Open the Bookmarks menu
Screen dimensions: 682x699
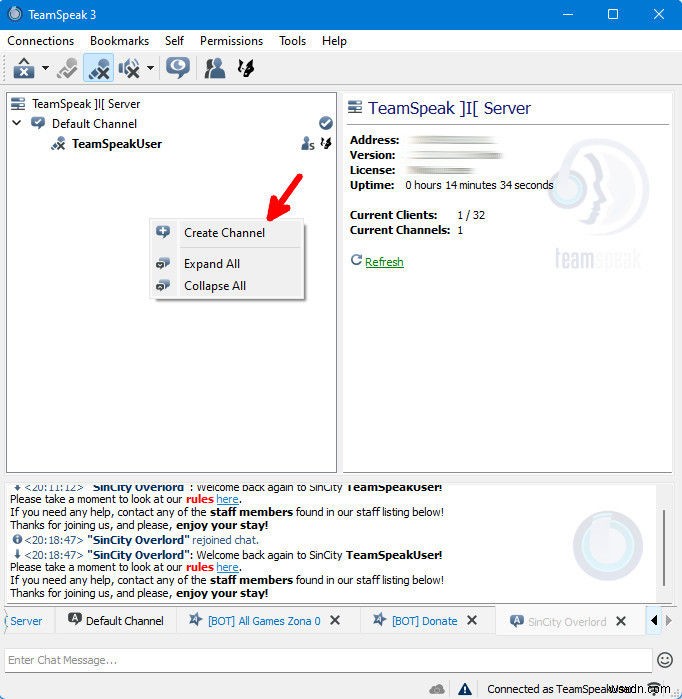(119, 41)
